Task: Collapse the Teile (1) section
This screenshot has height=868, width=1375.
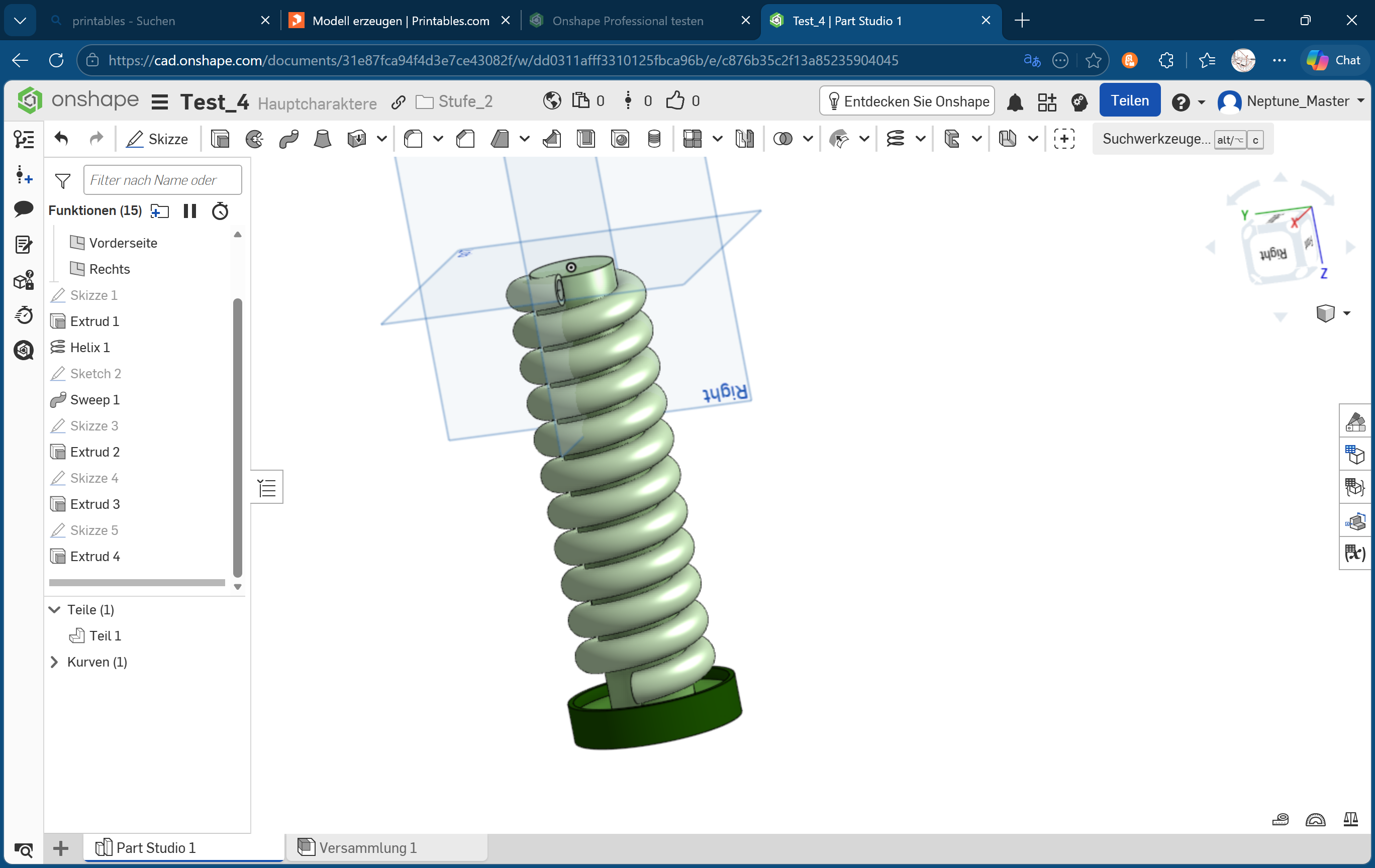Action: (x=55, y=609)
